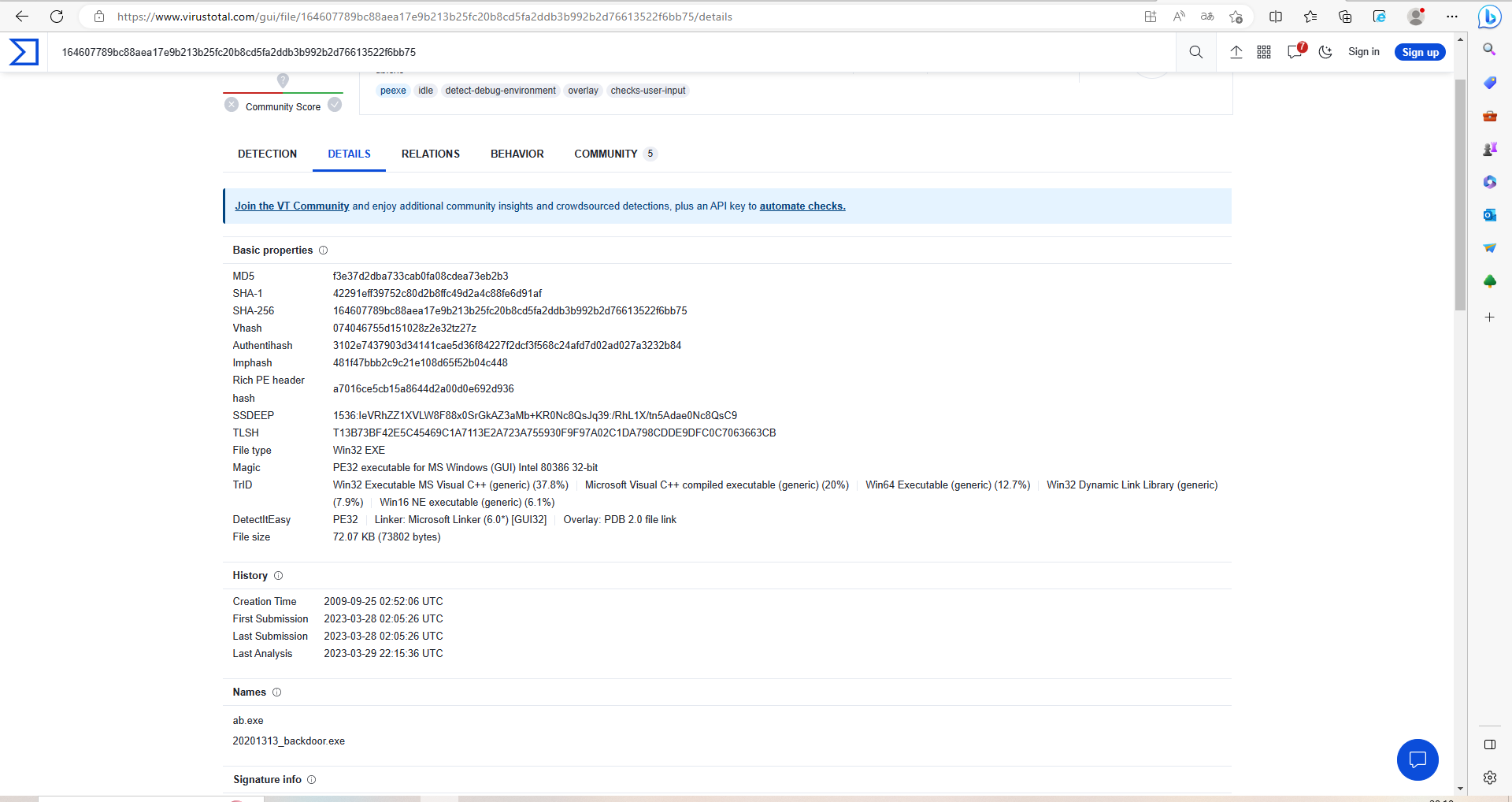Click the translate page icon
This screenshot has height=802, width=1512.
pos(1207,17)
